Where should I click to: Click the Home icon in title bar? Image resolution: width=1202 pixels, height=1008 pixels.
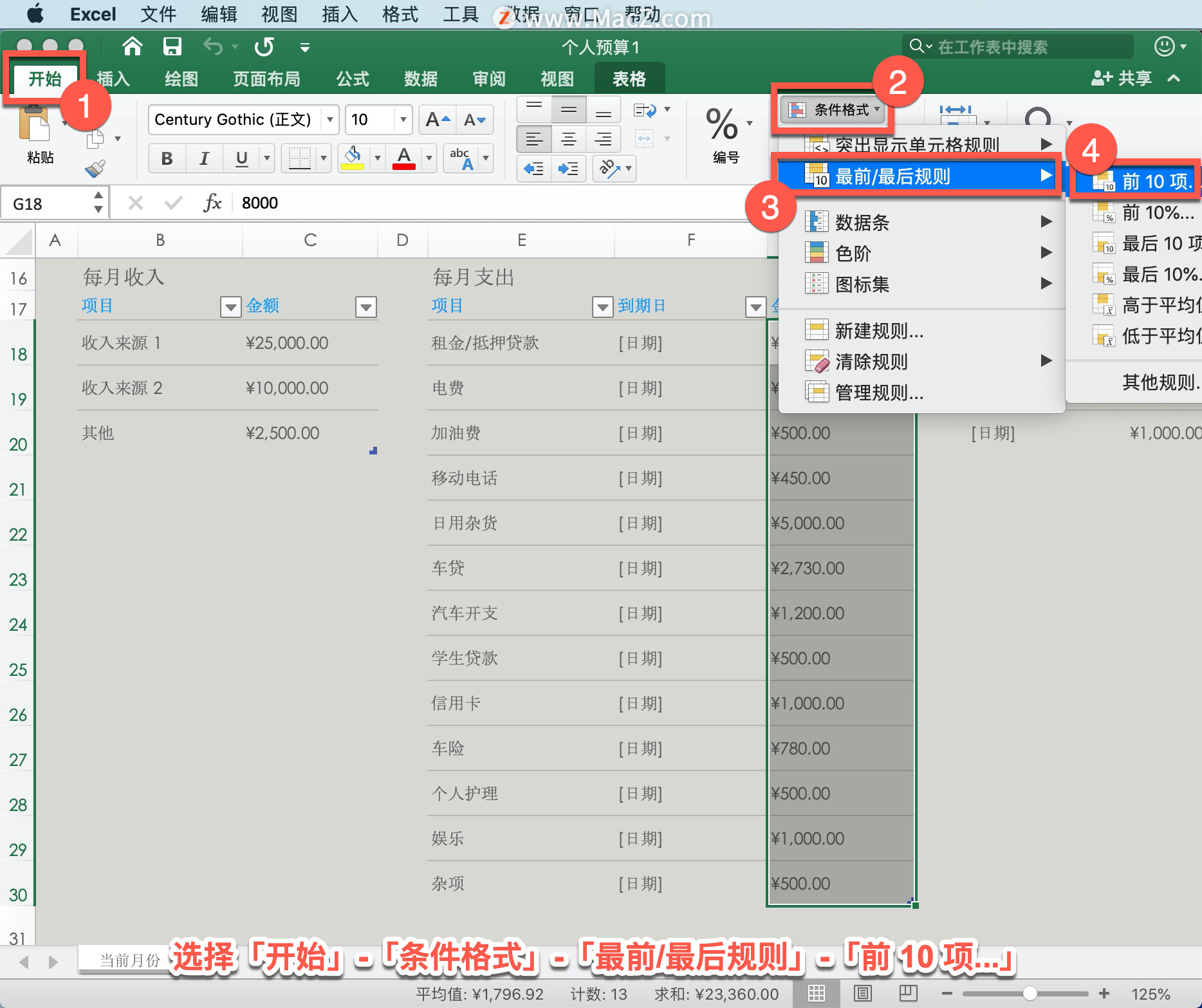click(133, 46)
